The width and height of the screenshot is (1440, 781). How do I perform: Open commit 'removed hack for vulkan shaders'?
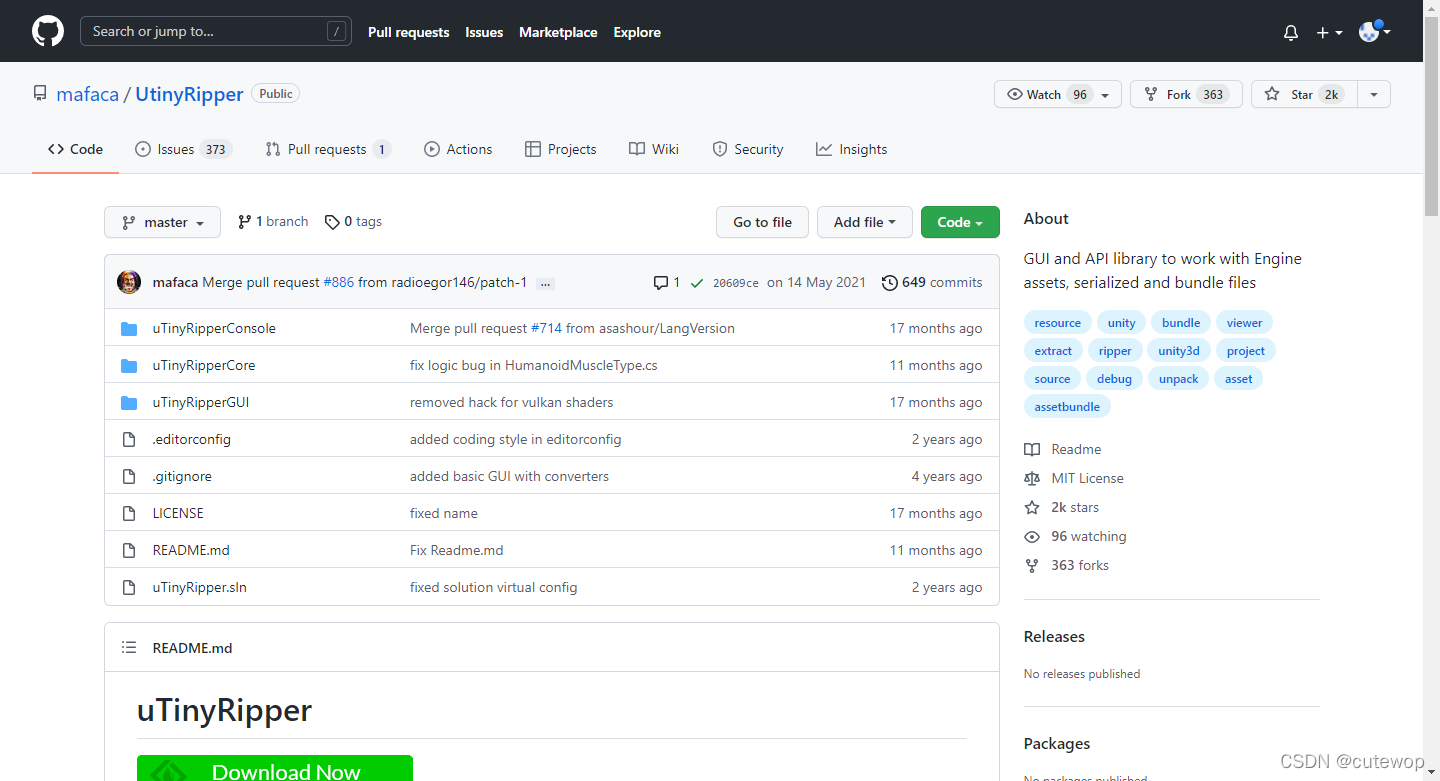(x=512, y=402)
